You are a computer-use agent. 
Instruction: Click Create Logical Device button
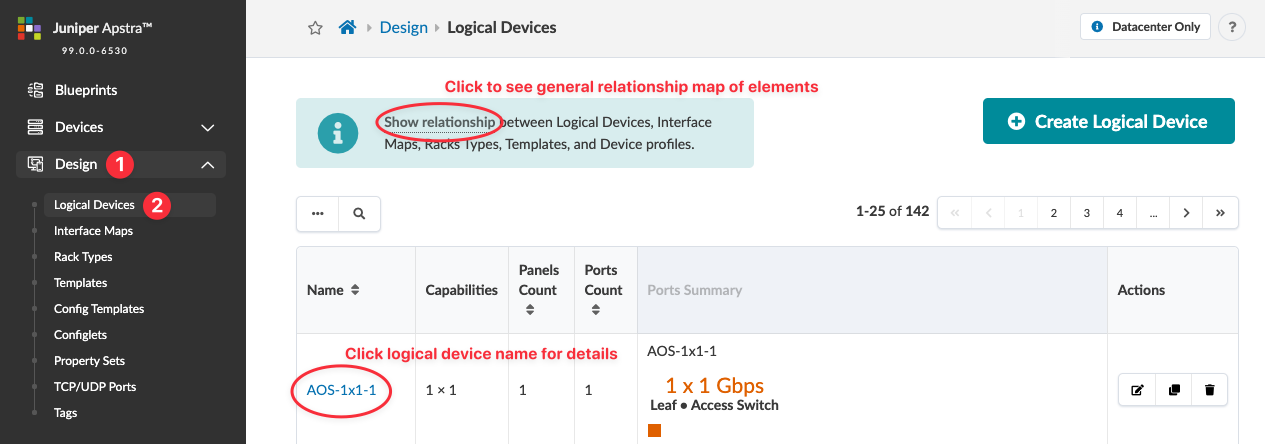[x=1108, y=121]
